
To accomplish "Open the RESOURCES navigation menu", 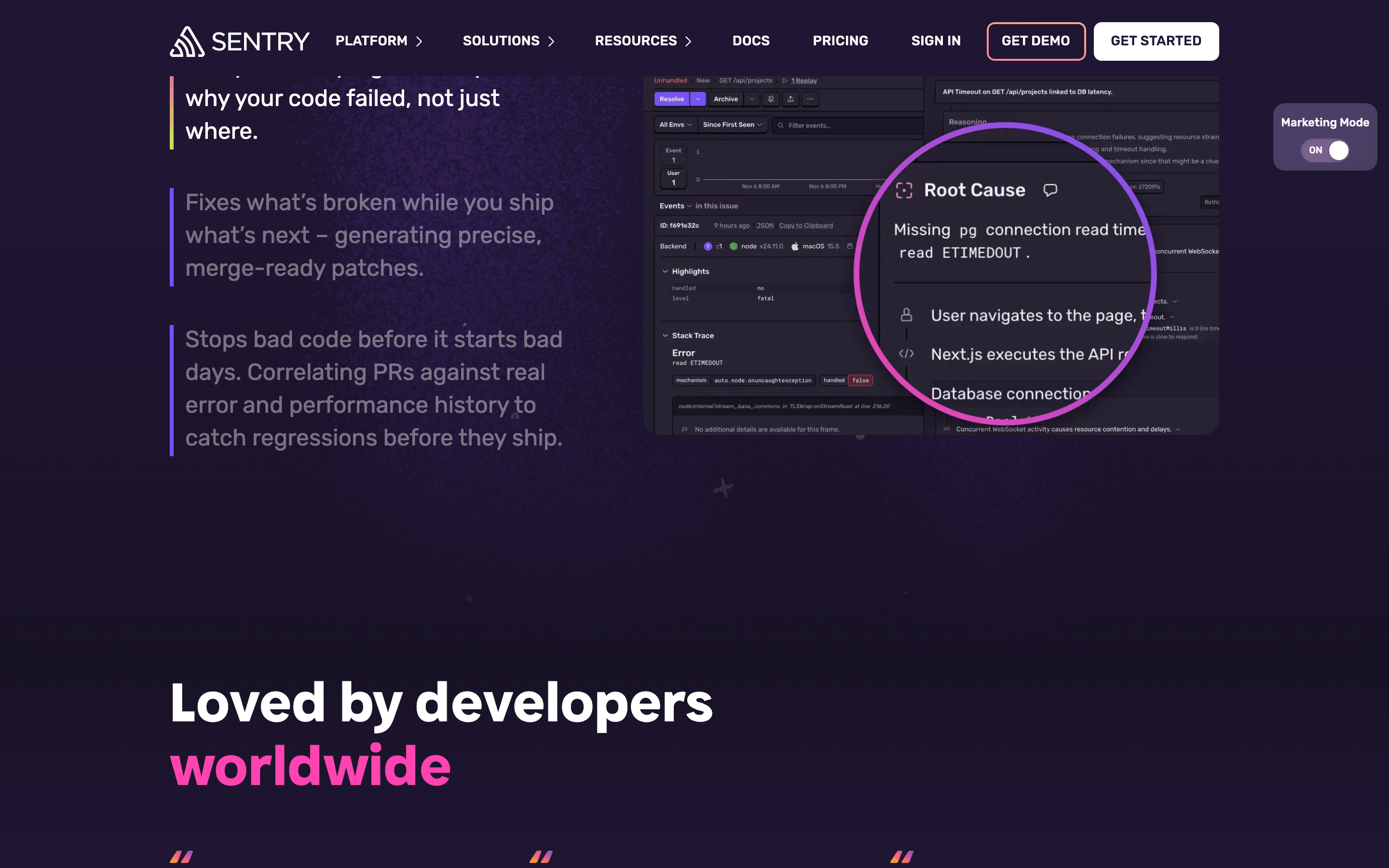I will tap(643, 41).
